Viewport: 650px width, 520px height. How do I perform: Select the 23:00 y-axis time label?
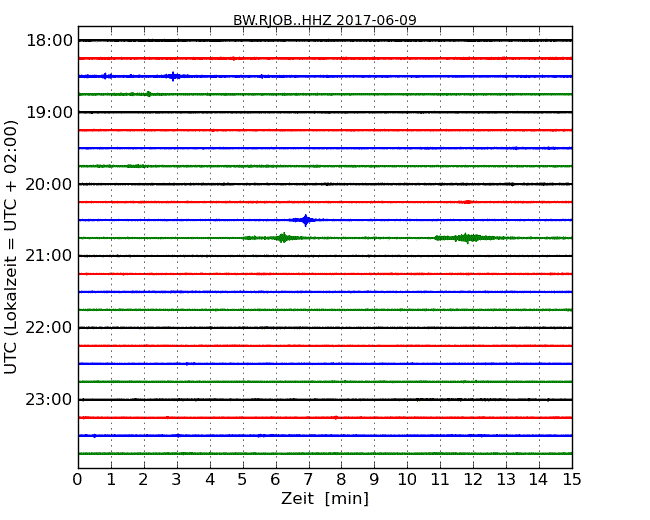(x=49, y=399)
